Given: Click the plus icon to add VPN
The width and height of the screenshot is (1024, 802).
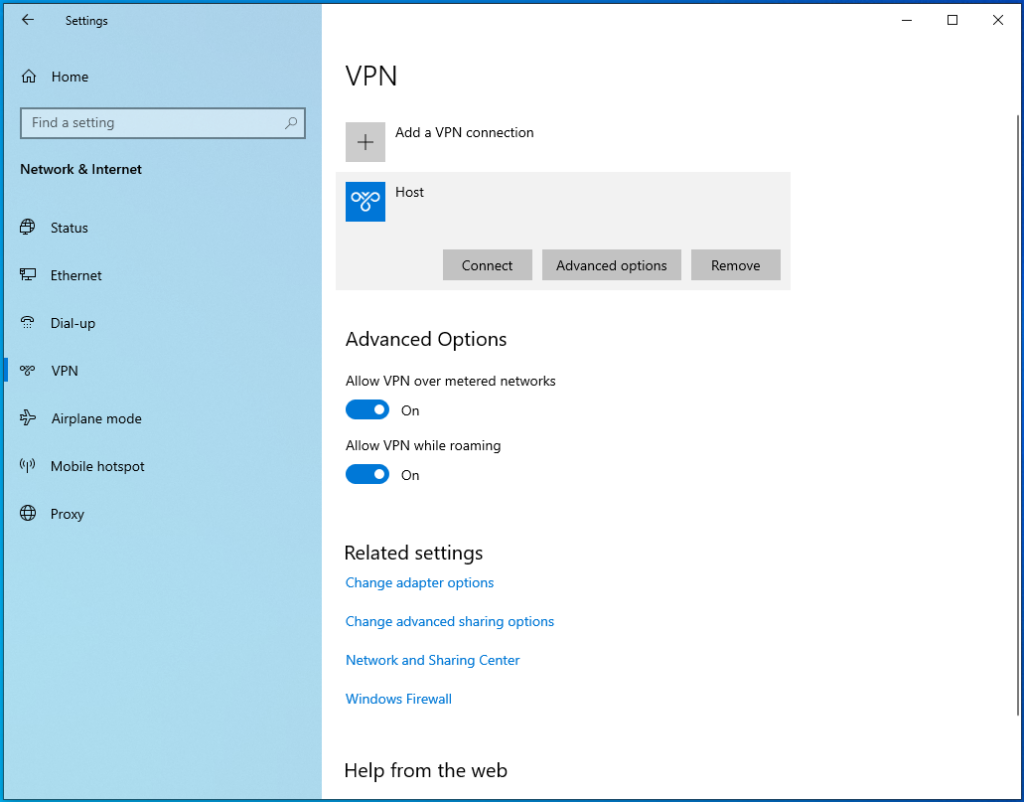Looking at the screenshot, I should pyautogui.click(x=365, y=142).
